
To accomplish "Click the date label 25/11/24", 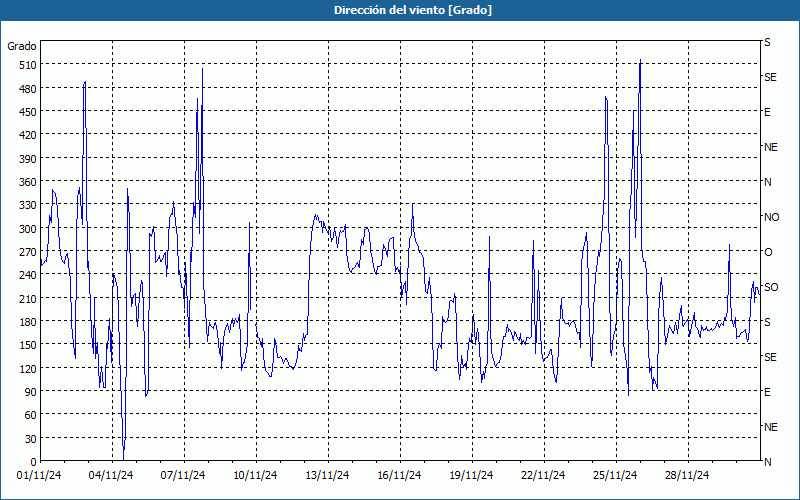I will (x=615, y=475).
